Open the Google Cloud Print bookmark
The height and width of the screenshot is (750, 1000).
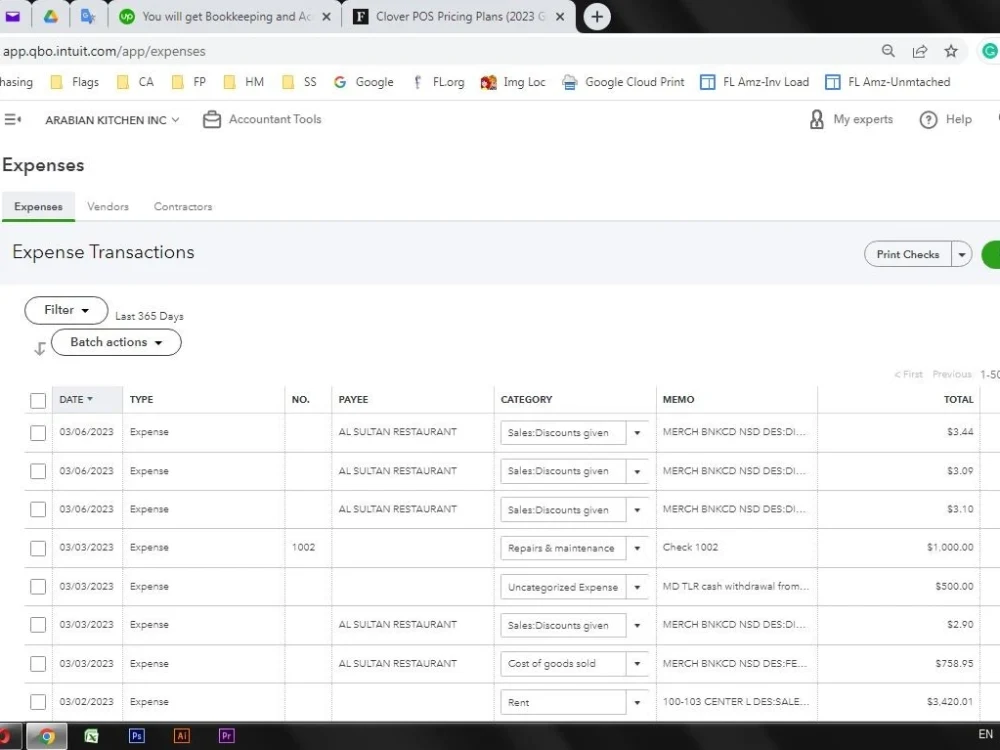(x=623, y=82)
